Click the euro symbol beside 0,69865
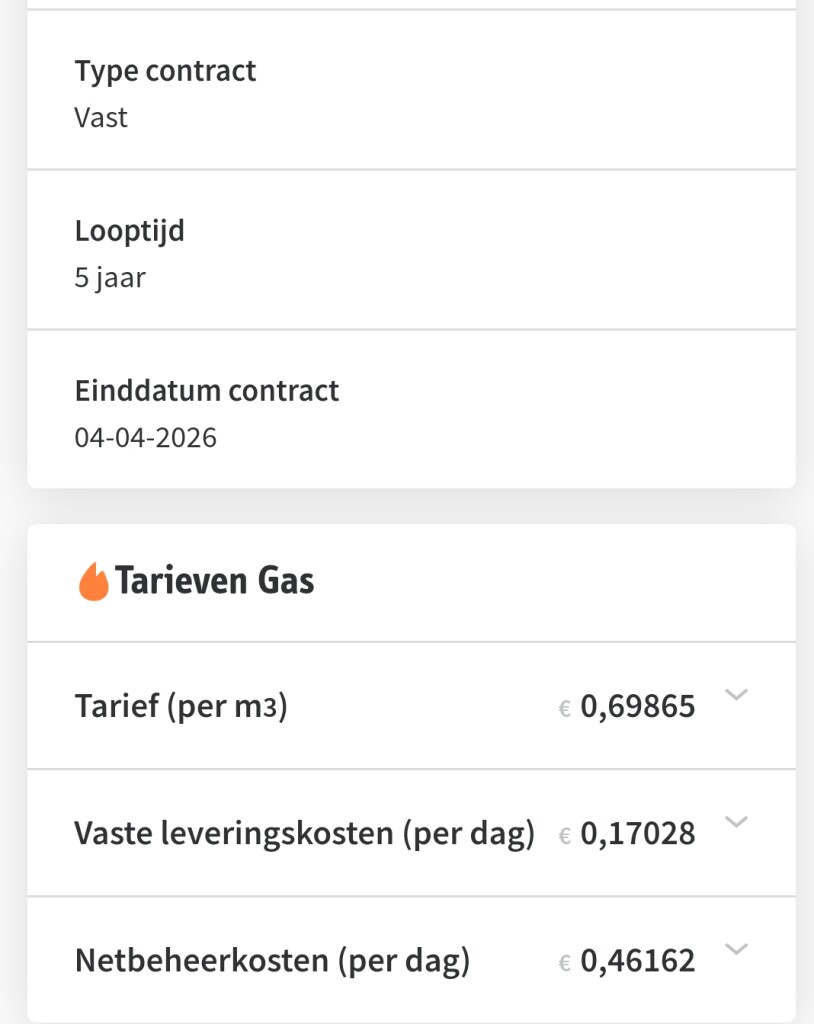Image resolution: width=814 pixels, height=1024 pixels. point(565,709)
